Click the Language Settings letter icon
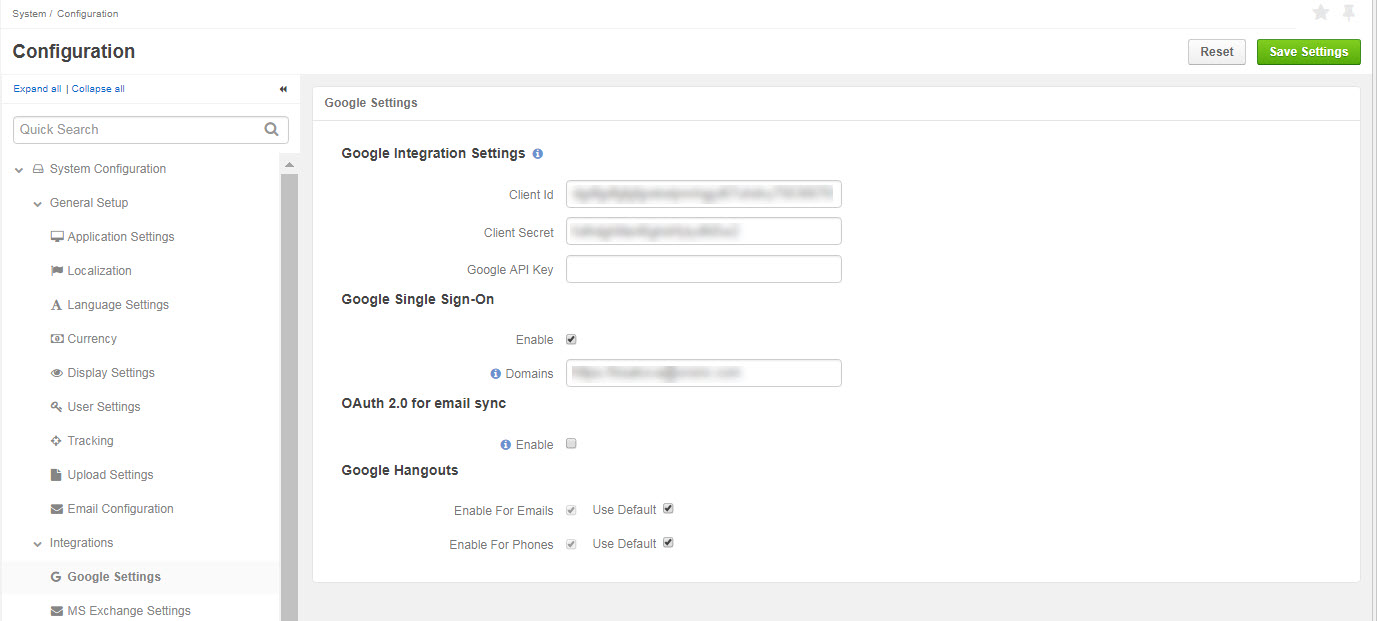This screenshot has height=621, width=1377. coord(57,305)
